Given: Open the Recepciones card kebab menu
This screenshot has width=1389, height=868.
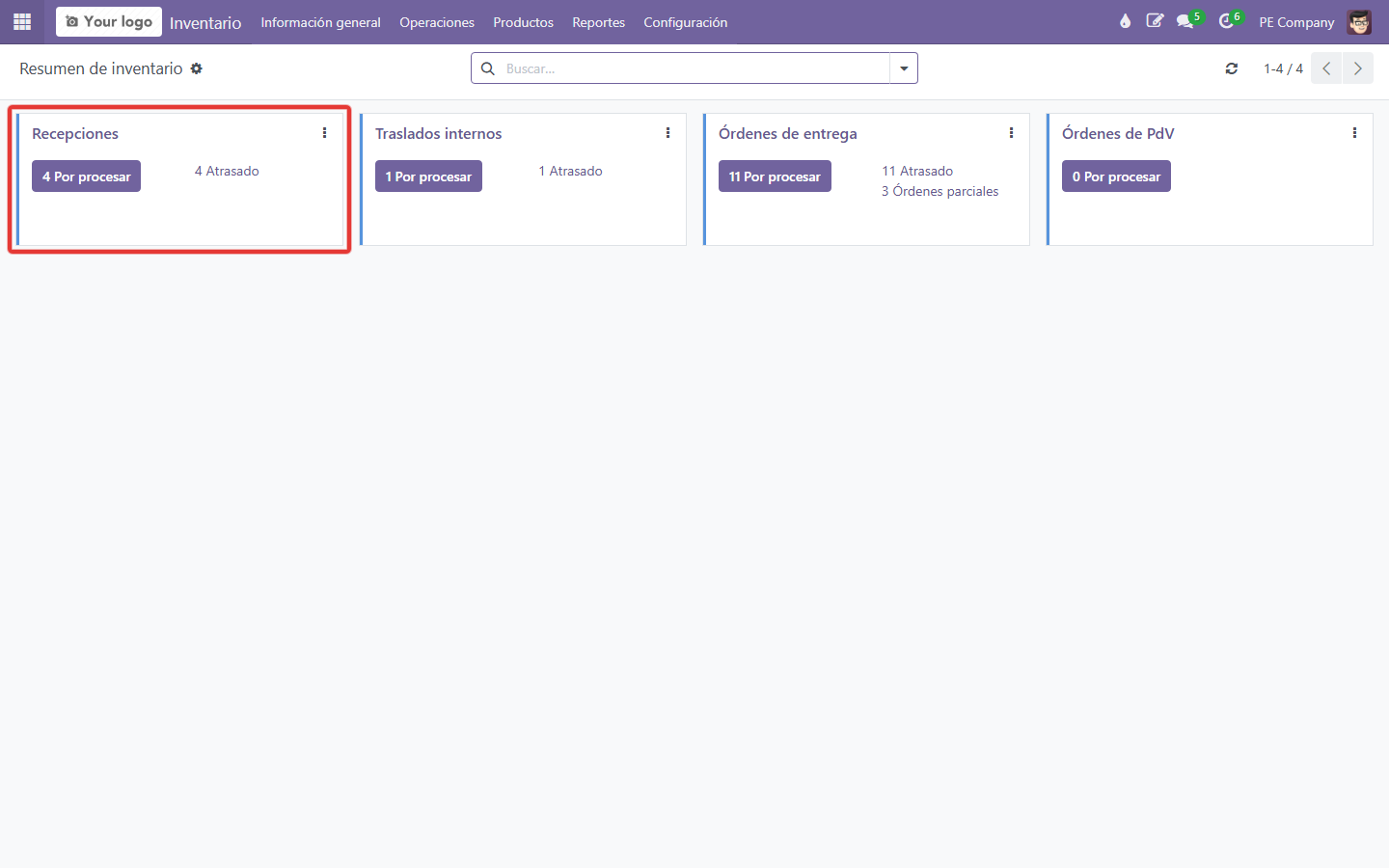Looking at the screenshot, I should (x=324, y=133).
